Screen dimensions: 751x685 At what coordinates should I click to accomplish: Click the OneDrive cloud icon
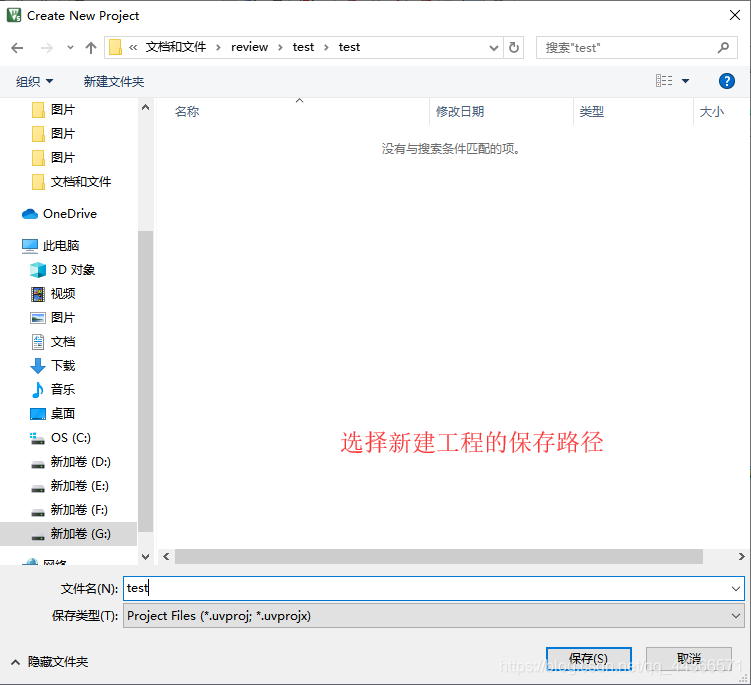(x=30, y=214)
